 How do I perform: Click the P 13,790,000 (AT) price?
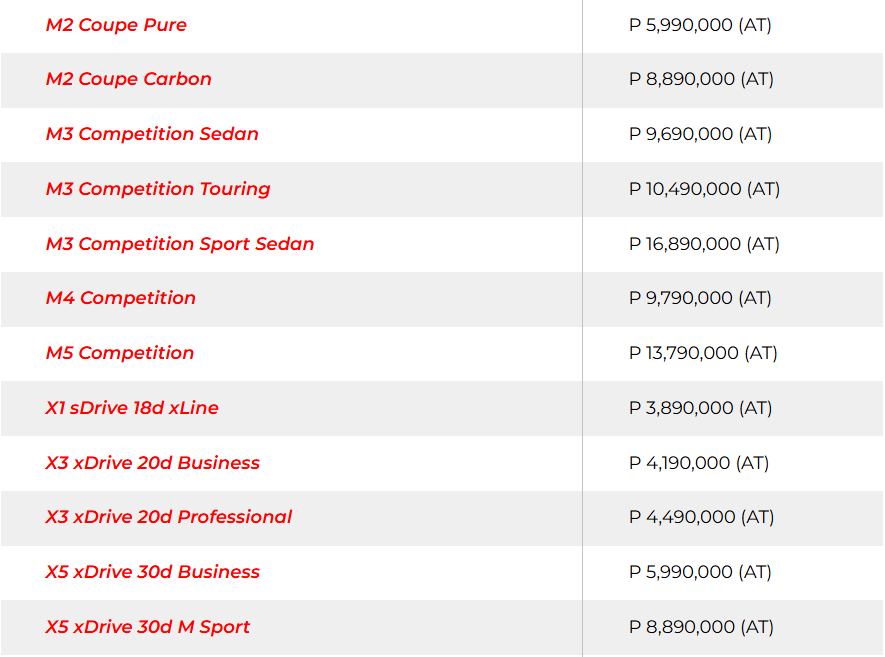[703, 353]
